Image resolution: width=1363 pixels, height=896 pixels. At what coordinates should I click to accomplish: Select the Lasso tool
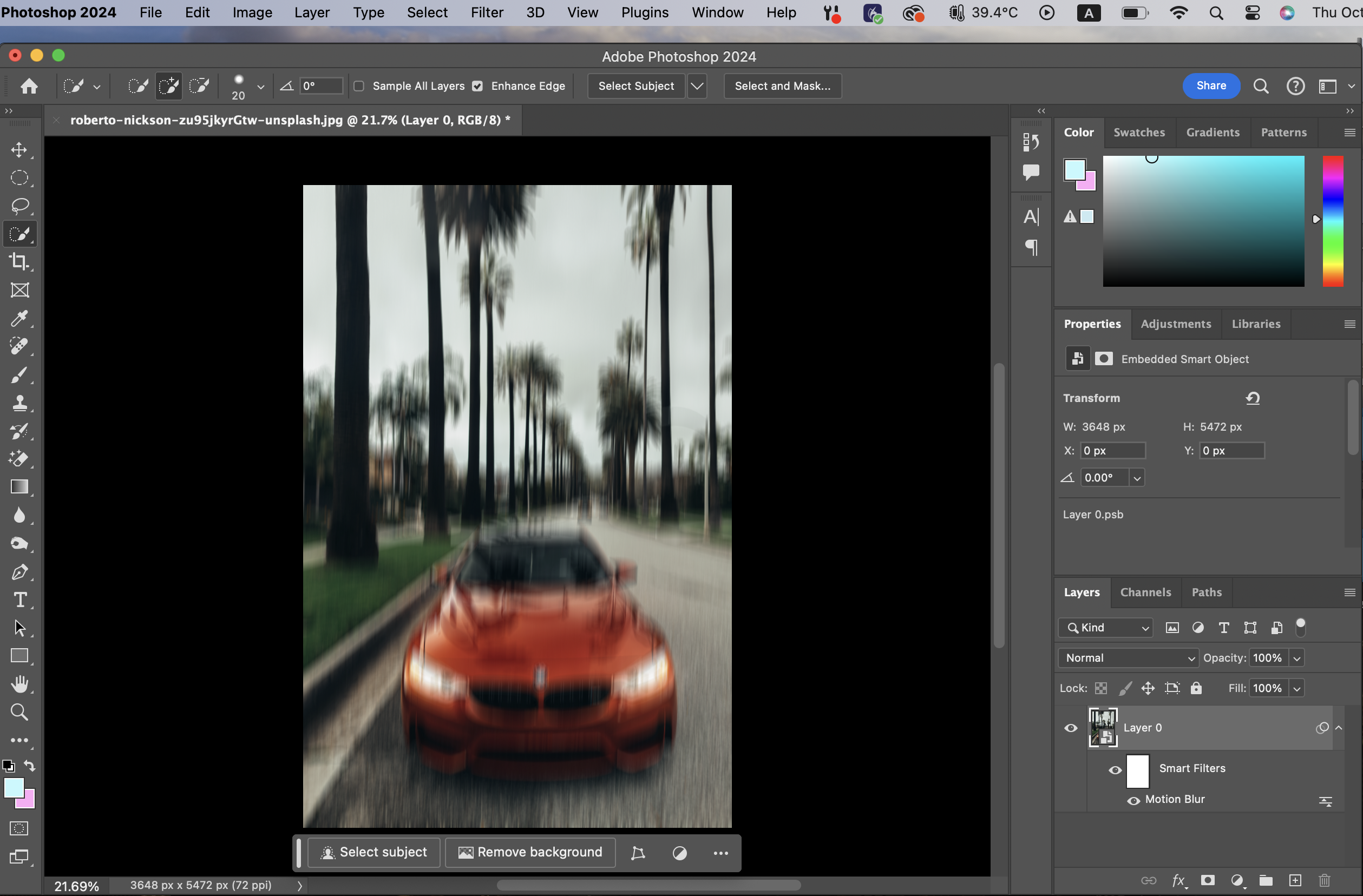[x=19, y=206]
